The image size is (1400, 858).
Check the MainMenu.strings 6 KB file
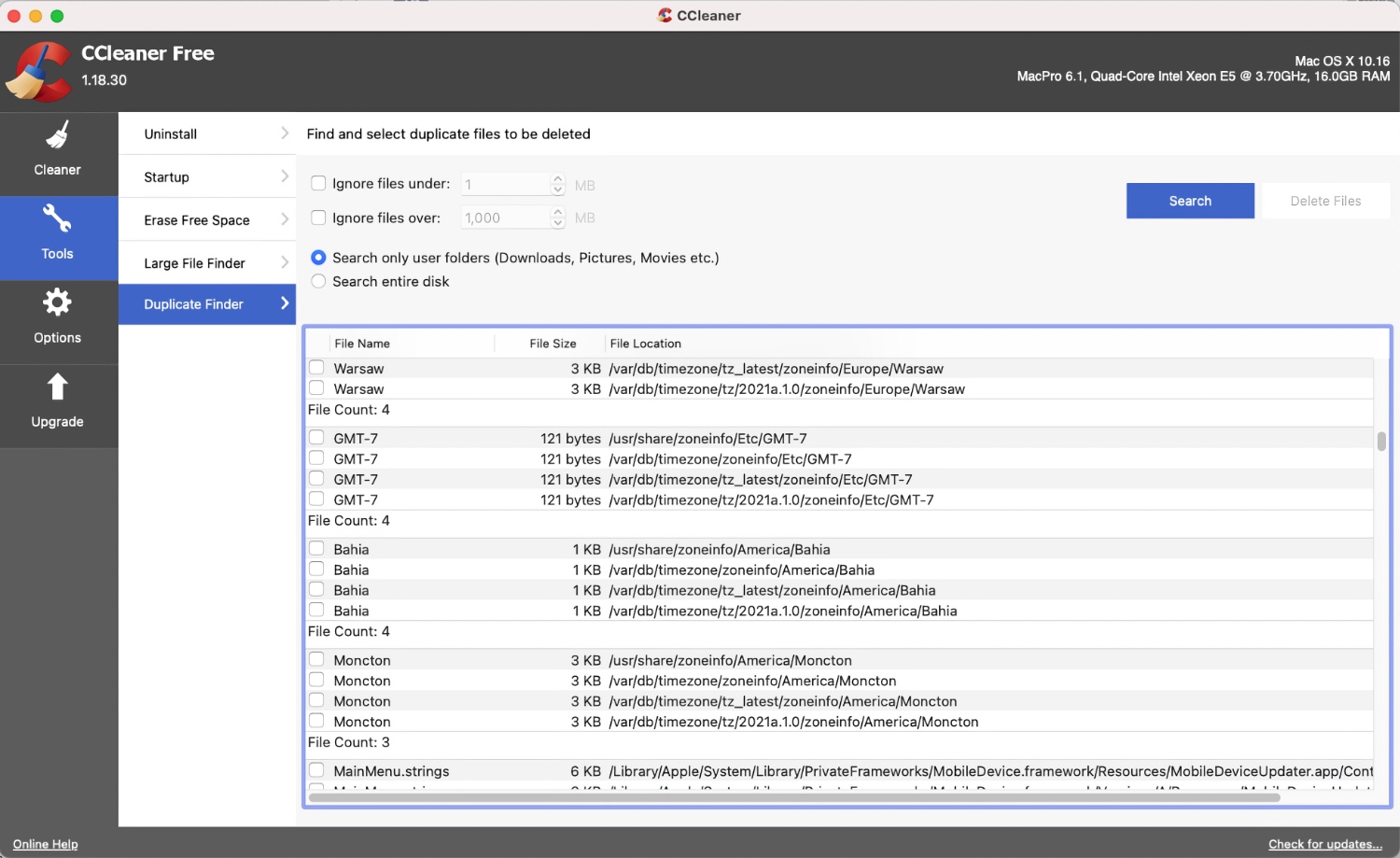pos(316,771)
